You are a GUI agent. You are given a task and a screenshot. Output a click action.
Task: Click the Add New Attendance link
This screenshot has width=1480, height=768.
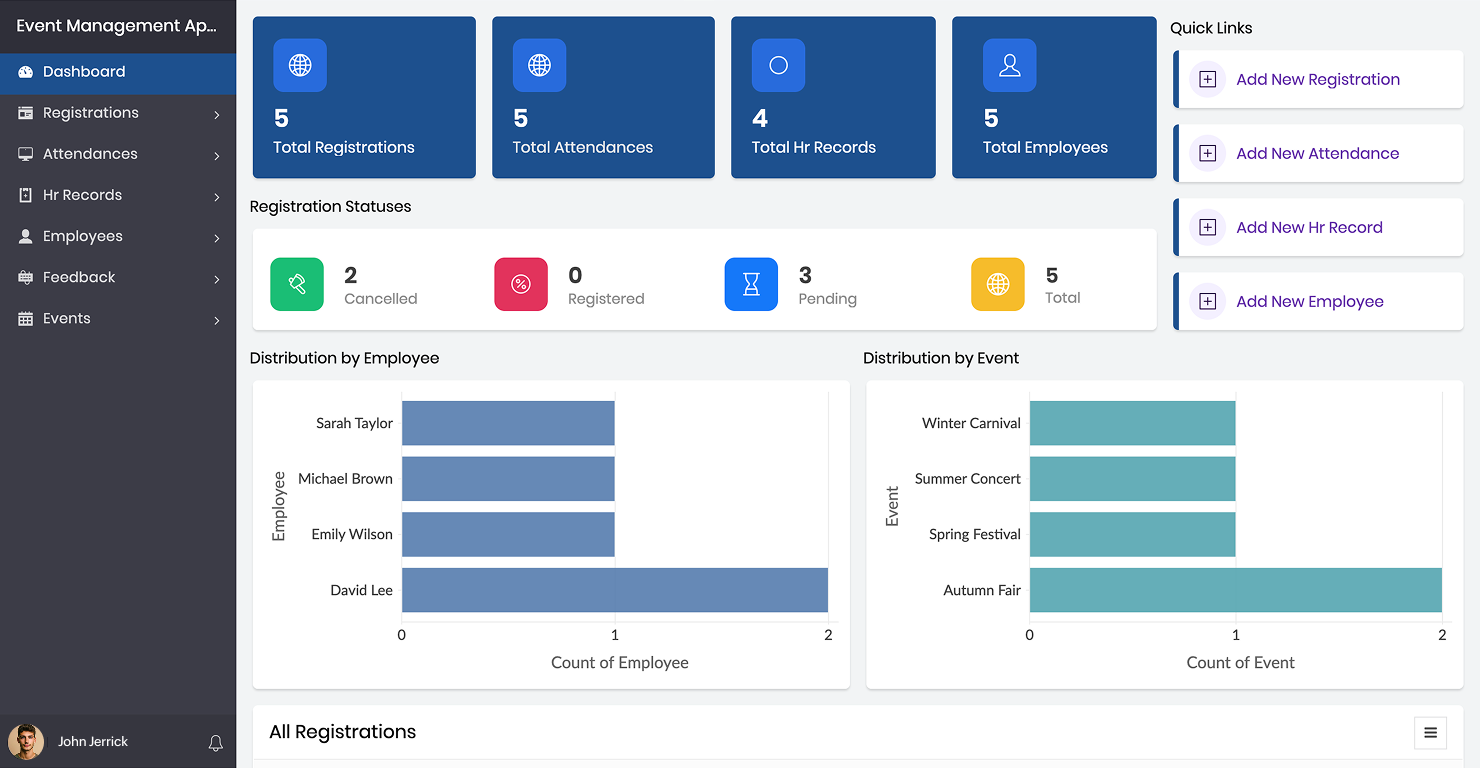pos(1317,154)
